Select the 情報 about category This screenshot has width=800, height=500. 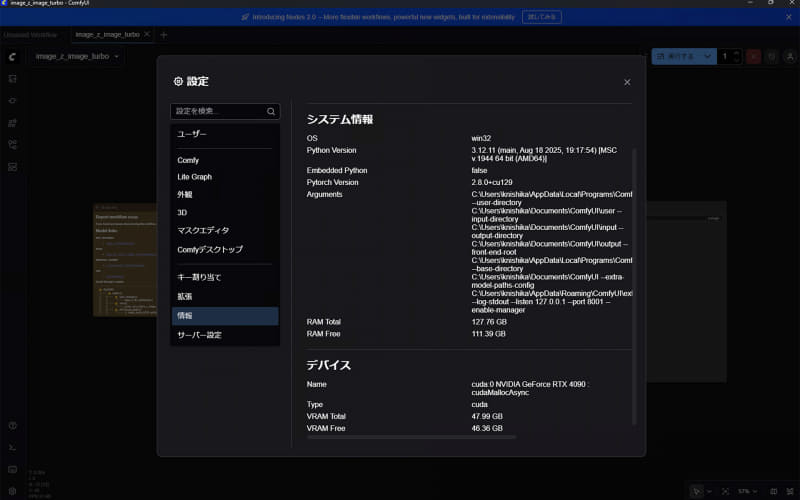[x=225, y=316]
